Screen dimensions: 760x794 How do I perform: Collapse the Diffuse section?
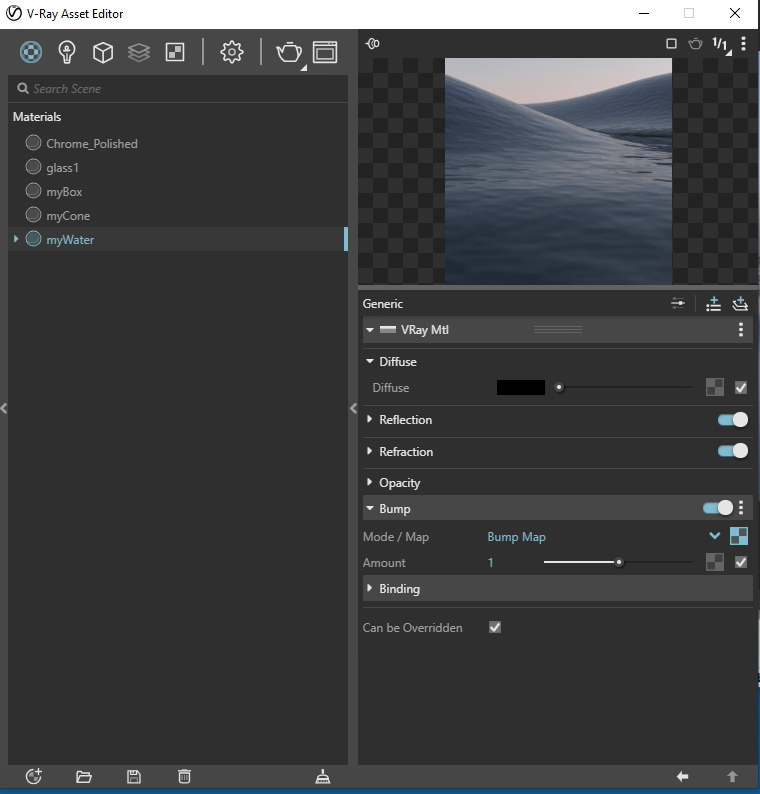pos(370,361)
